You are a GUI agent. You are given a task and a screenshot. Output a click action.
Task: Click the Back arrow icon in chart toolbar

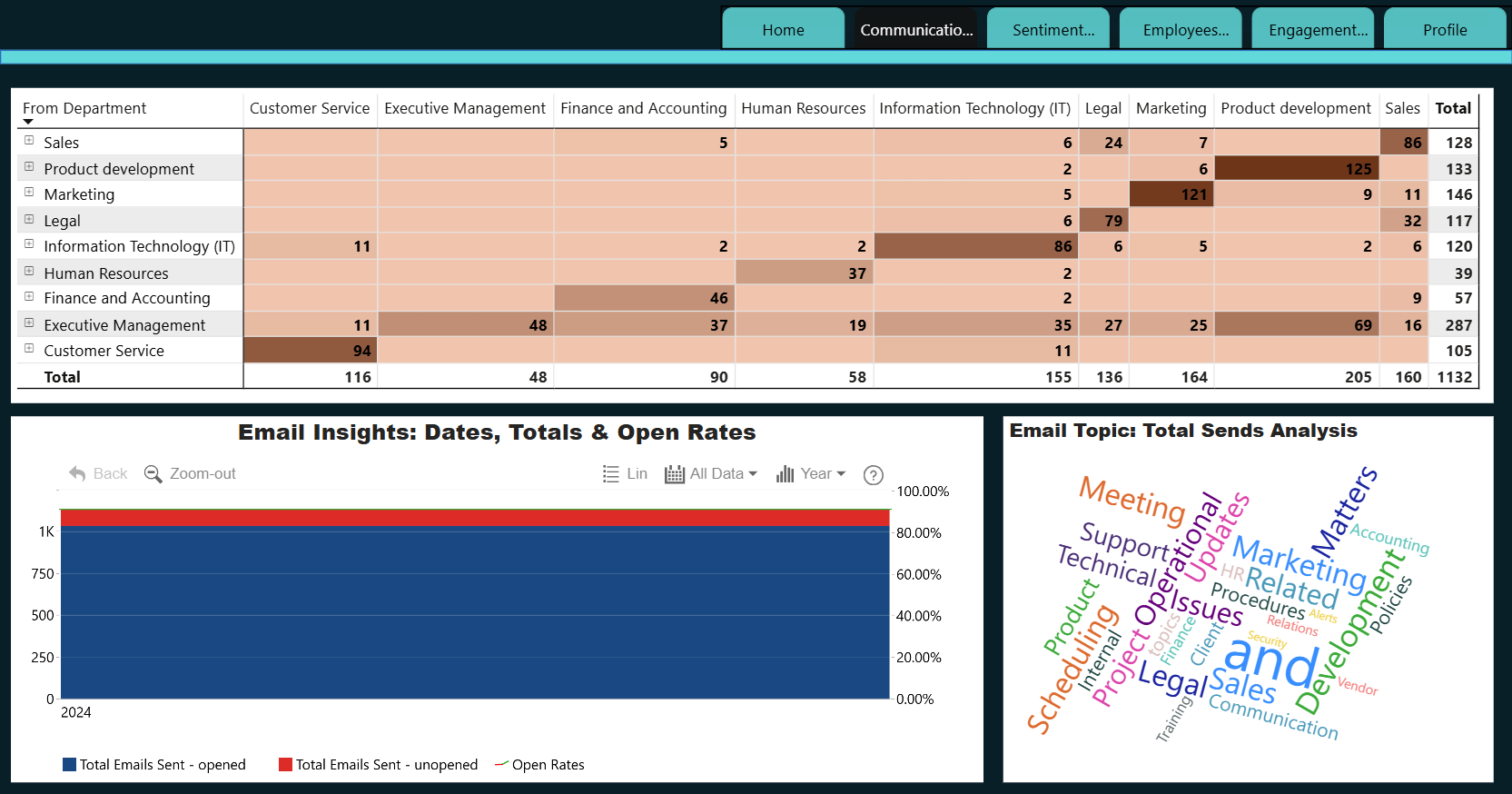tap(77, 473)
